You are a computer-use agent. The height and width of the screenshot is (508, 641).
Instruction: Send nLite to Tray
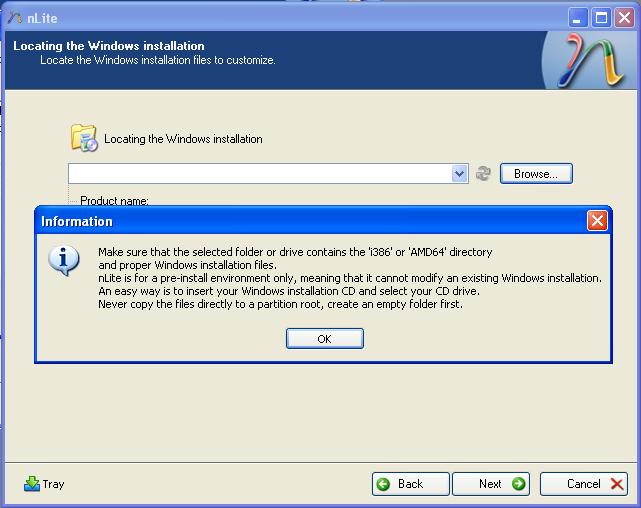point(44,484)
